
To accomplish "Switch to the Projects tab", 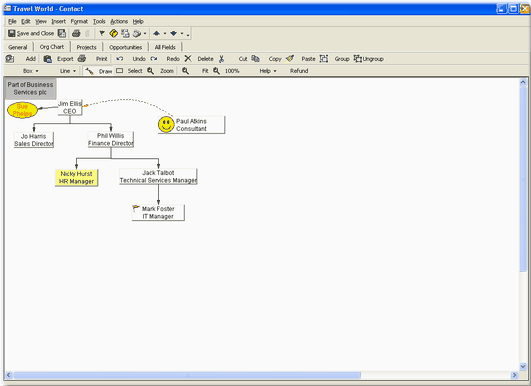I will (x=86, y=47).
